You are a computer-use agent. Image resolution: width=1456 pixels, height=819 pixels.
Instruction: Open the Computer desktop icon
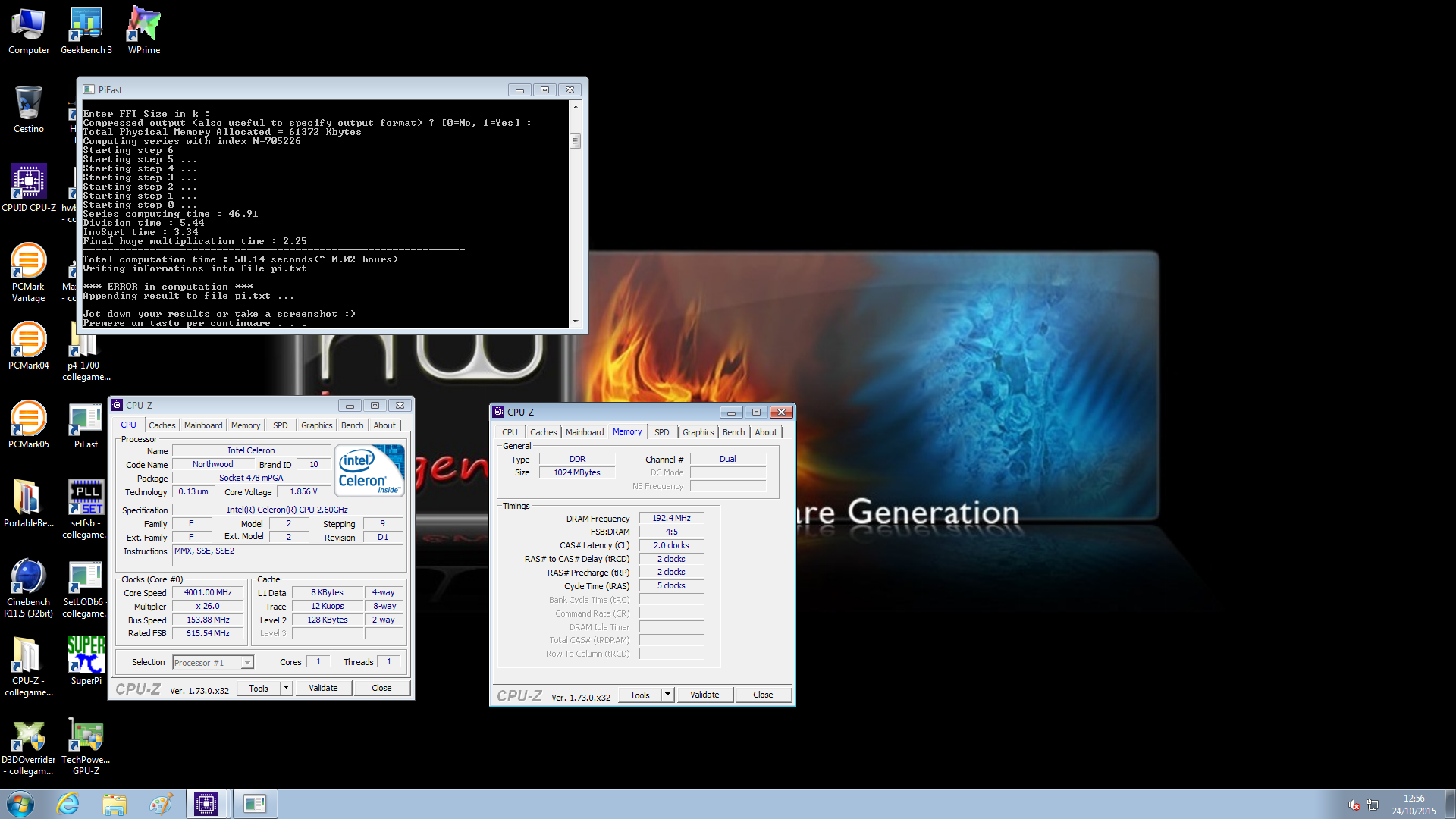[29, 31]
